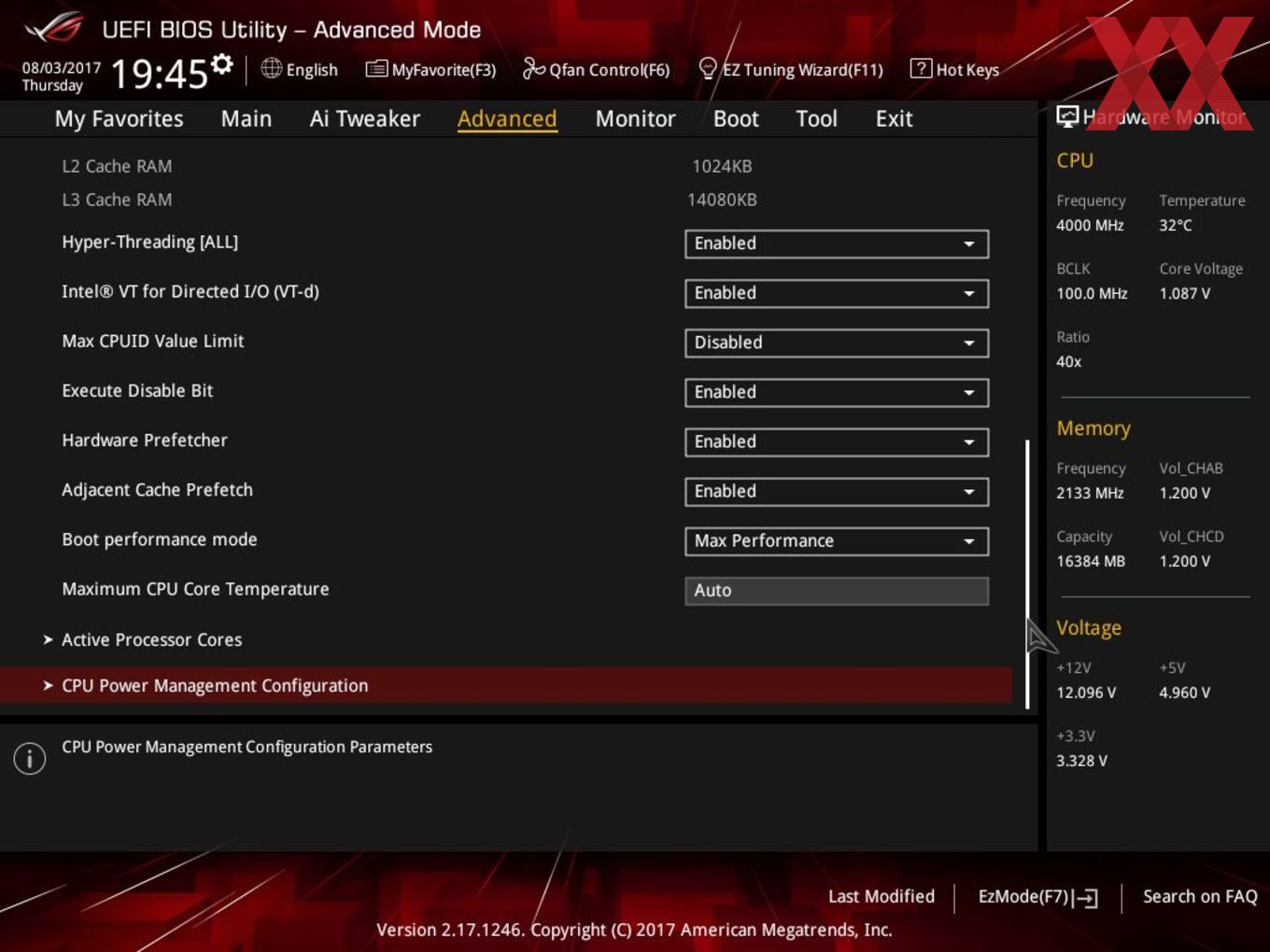Click EZ Tuning Wizard(F11) label

[802, 69]
